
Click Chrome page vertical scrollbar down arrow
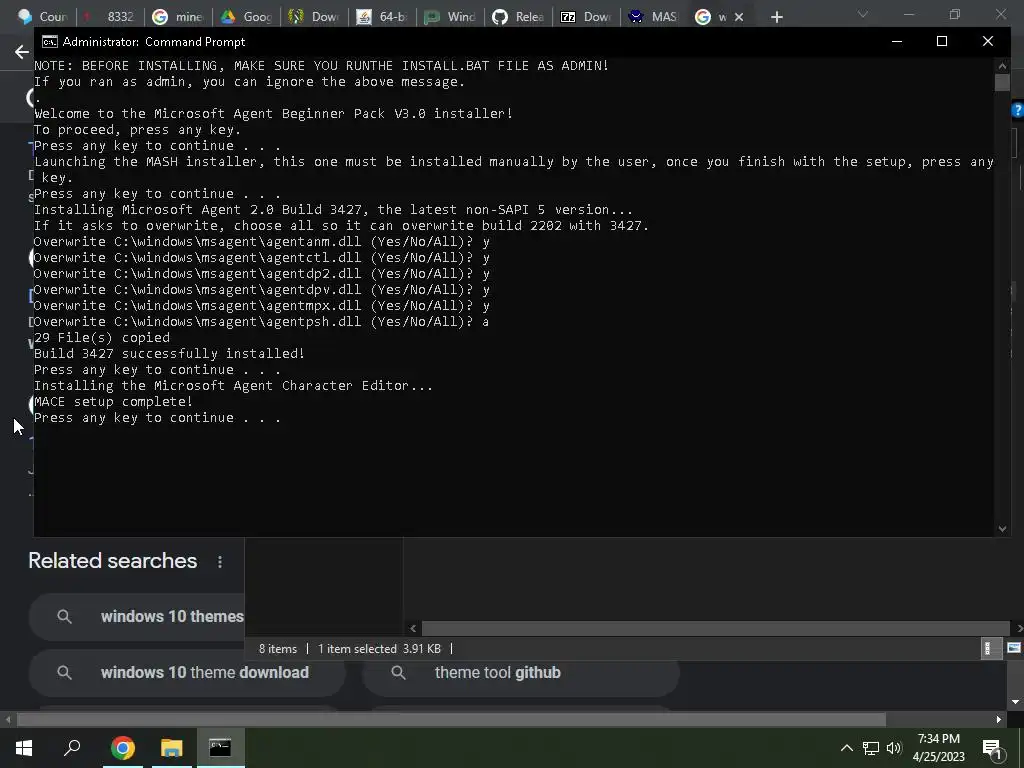[x=1015, y=702]
